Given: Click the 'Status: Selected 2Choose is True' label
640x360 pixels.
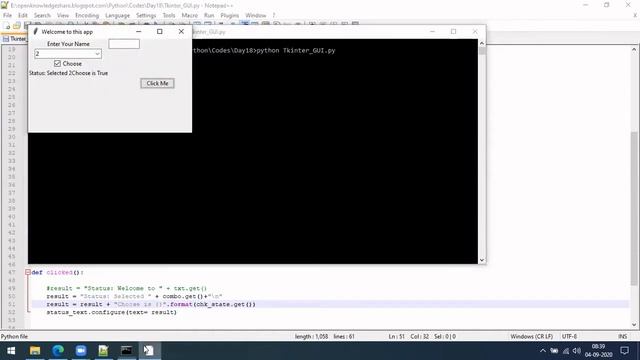Looking at the screenshot, I should point(69,73).
